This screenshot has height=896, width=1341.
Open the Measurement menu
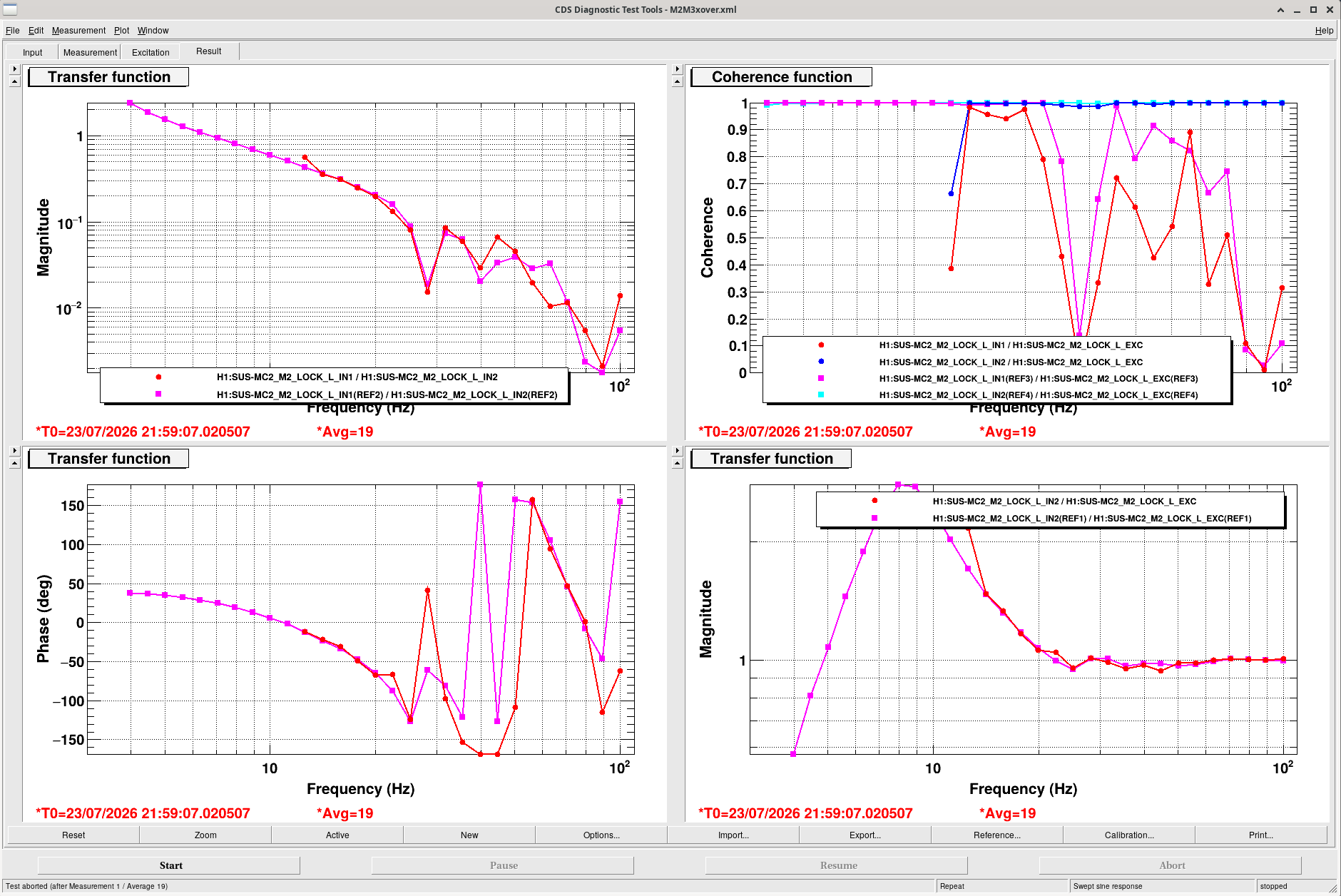coord(78,31)
